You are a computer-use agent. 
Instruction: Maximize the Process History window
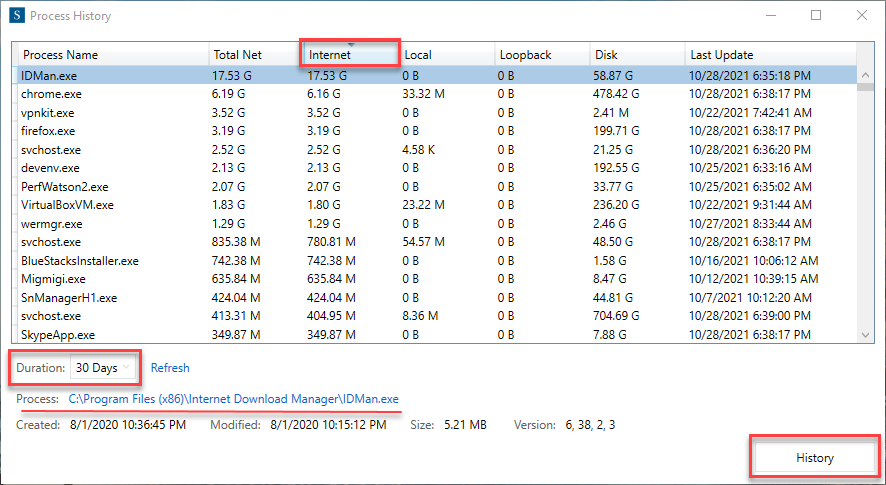pyautogui.click(x=816, y=15)
